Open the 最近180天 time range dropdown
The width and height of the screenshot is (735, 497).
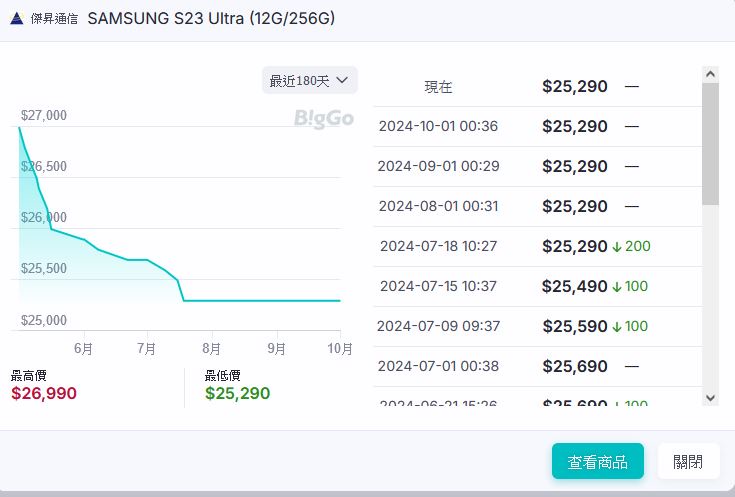click(x=309, y=80)
